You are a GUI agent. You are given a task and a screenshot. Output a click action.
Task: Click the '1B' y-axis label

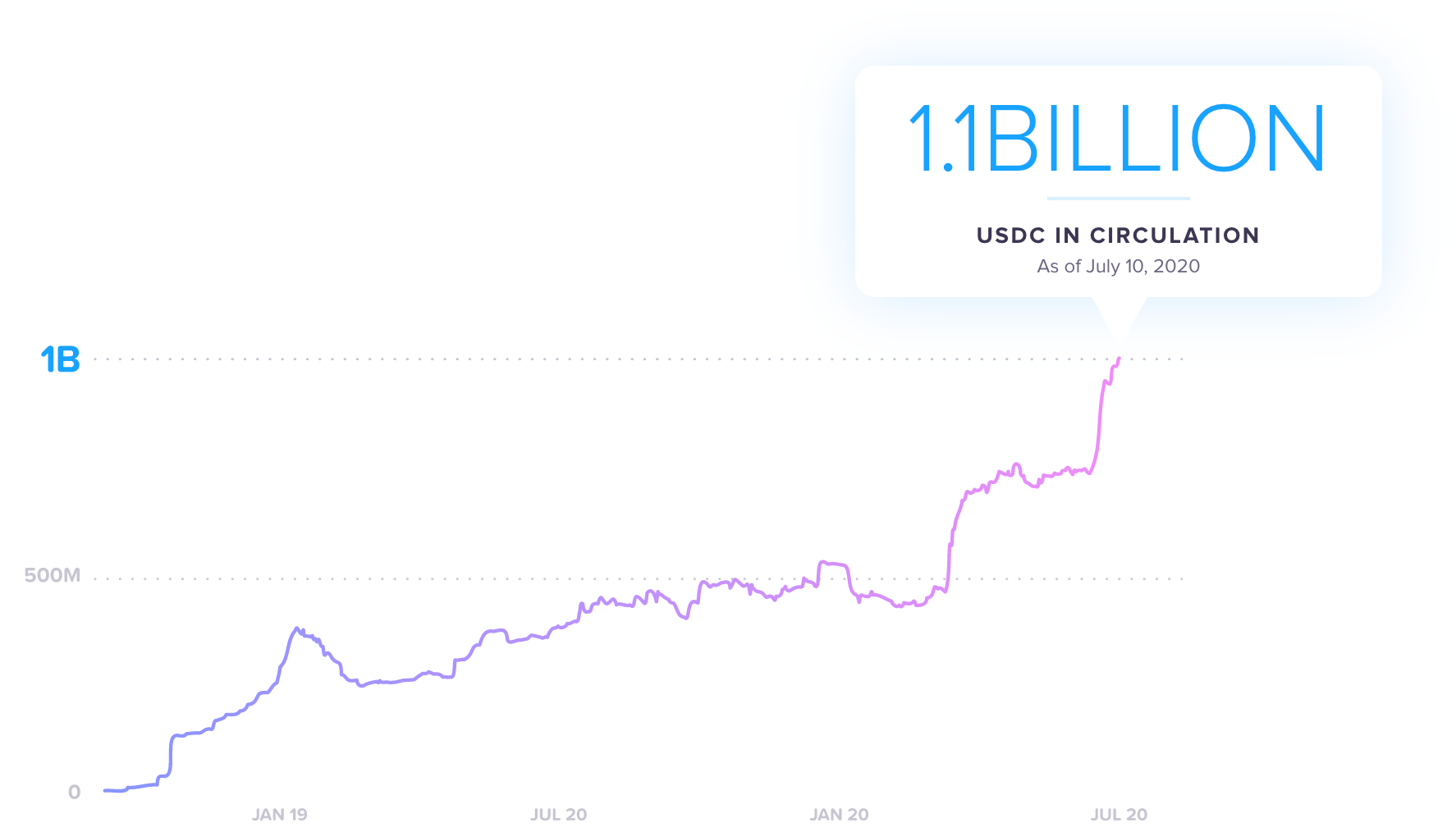click(x=61, y=360)
